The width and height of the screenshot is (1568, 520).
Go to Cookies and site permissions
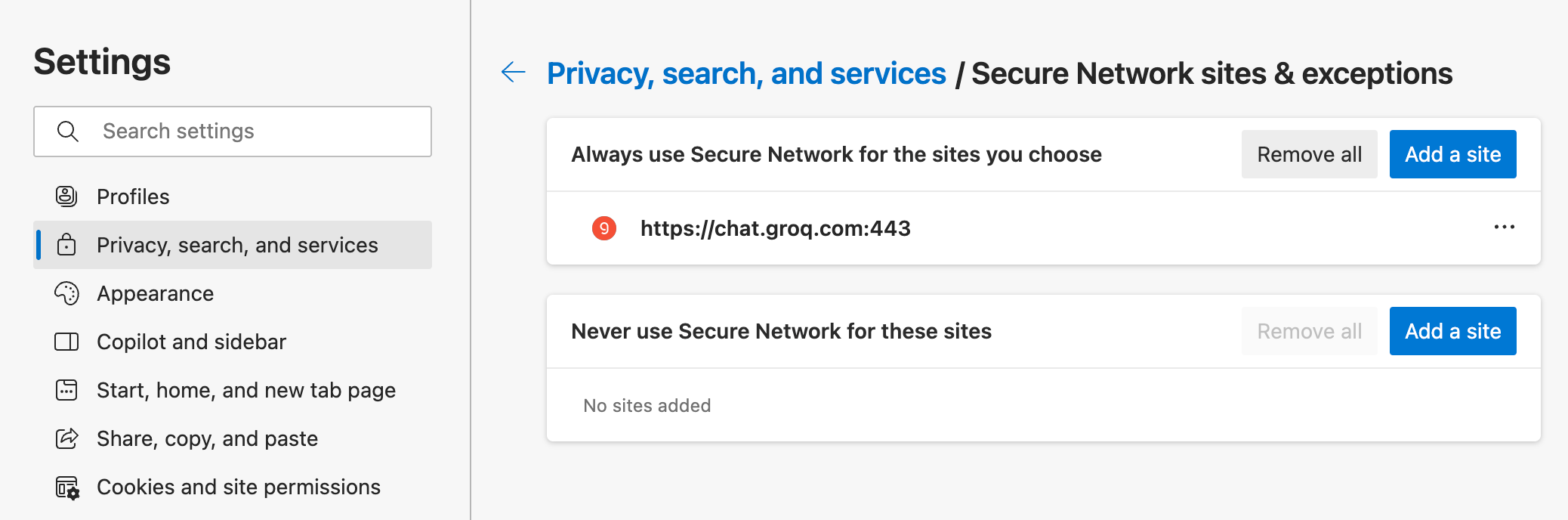(238, 487)
